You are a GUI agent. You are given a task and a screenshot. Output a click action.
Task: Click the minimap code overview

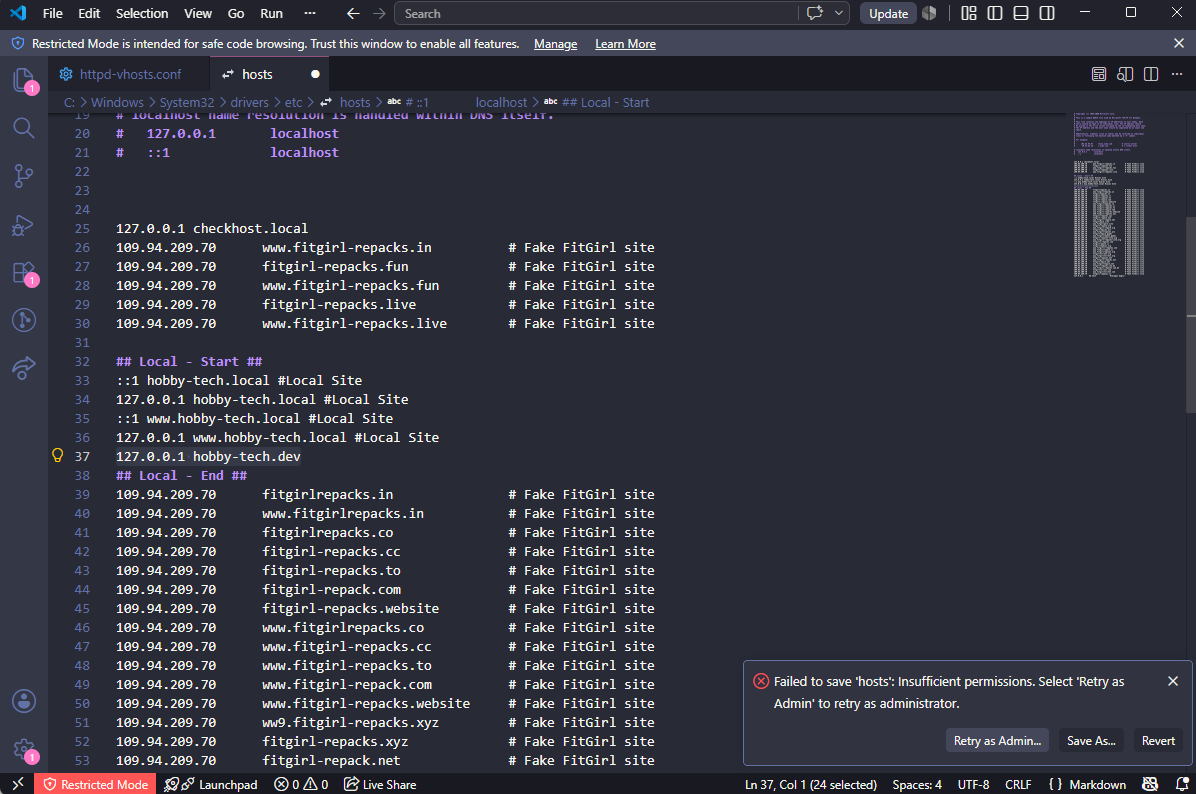point(1108,194)
